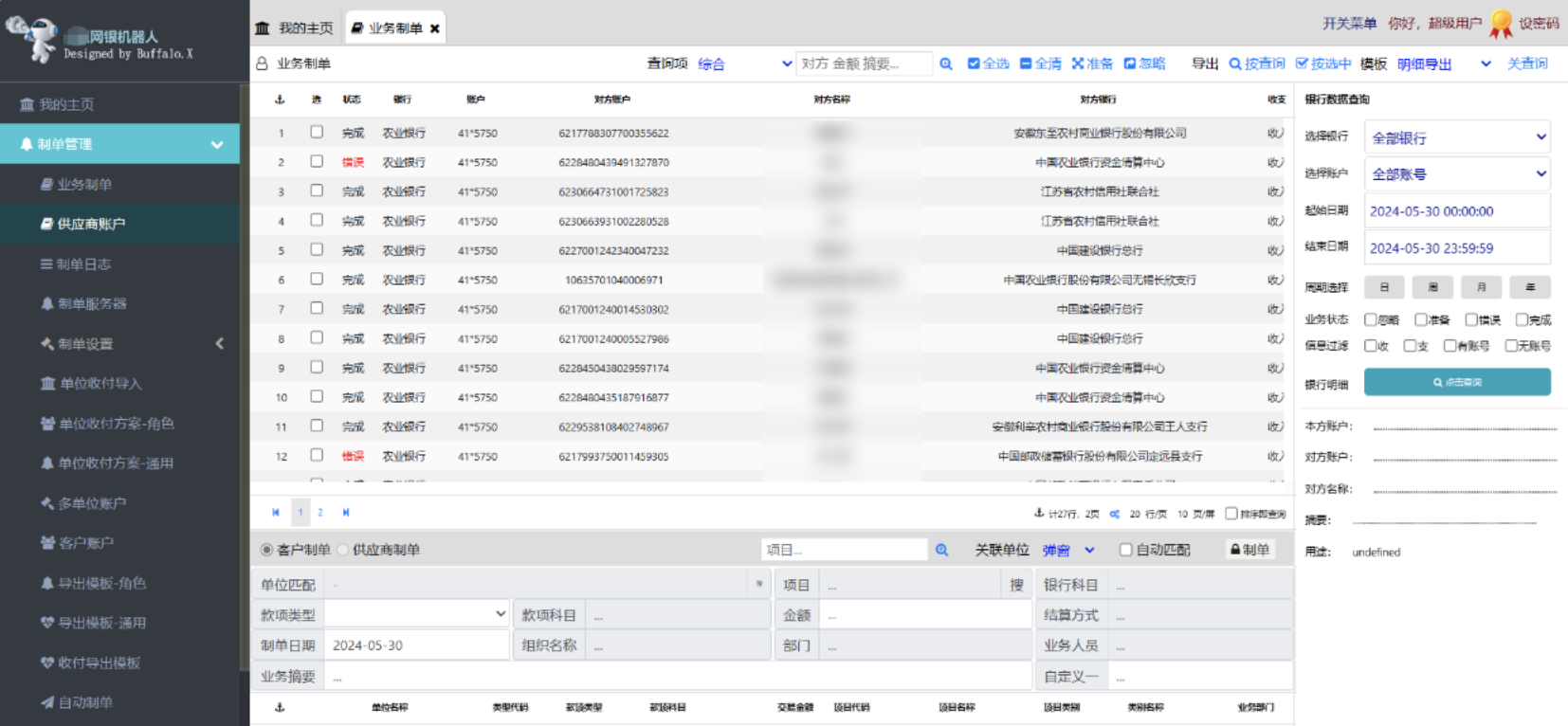Enable the 自动匹配 checkbox
The width and height of the screenshot is (1568, 726).
[1126, 550]
